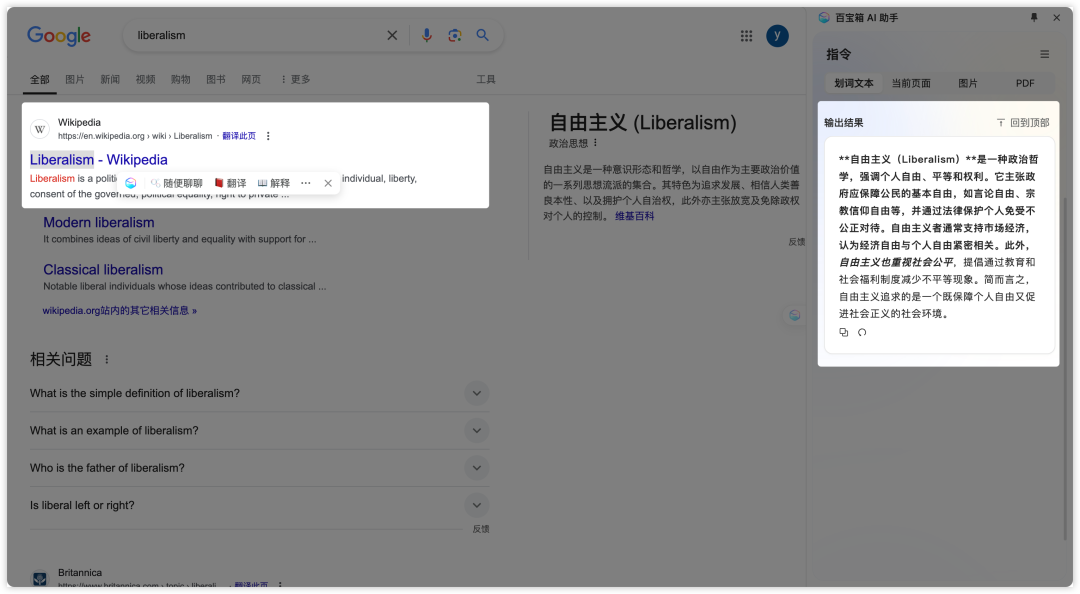Open wikipedia.org站内的其它相关信息 link

tap(120, 311)
